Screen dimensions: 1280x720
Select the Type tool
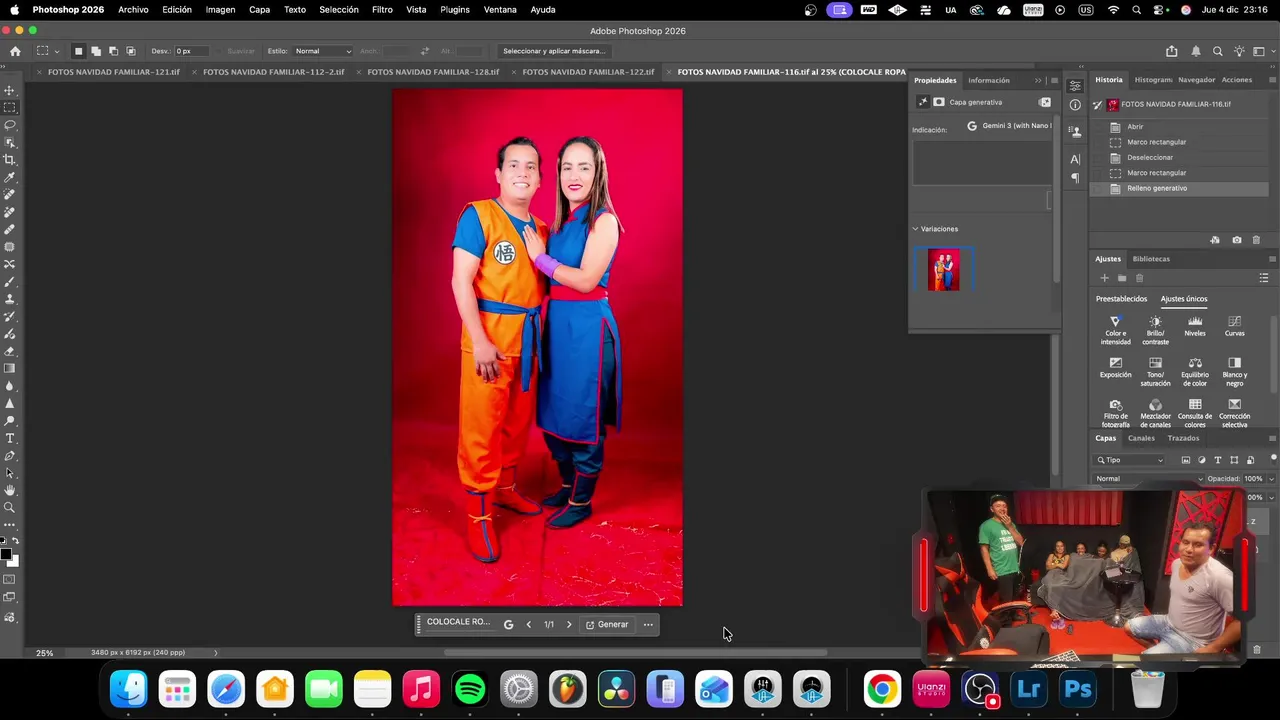click(x=10, y=438)
